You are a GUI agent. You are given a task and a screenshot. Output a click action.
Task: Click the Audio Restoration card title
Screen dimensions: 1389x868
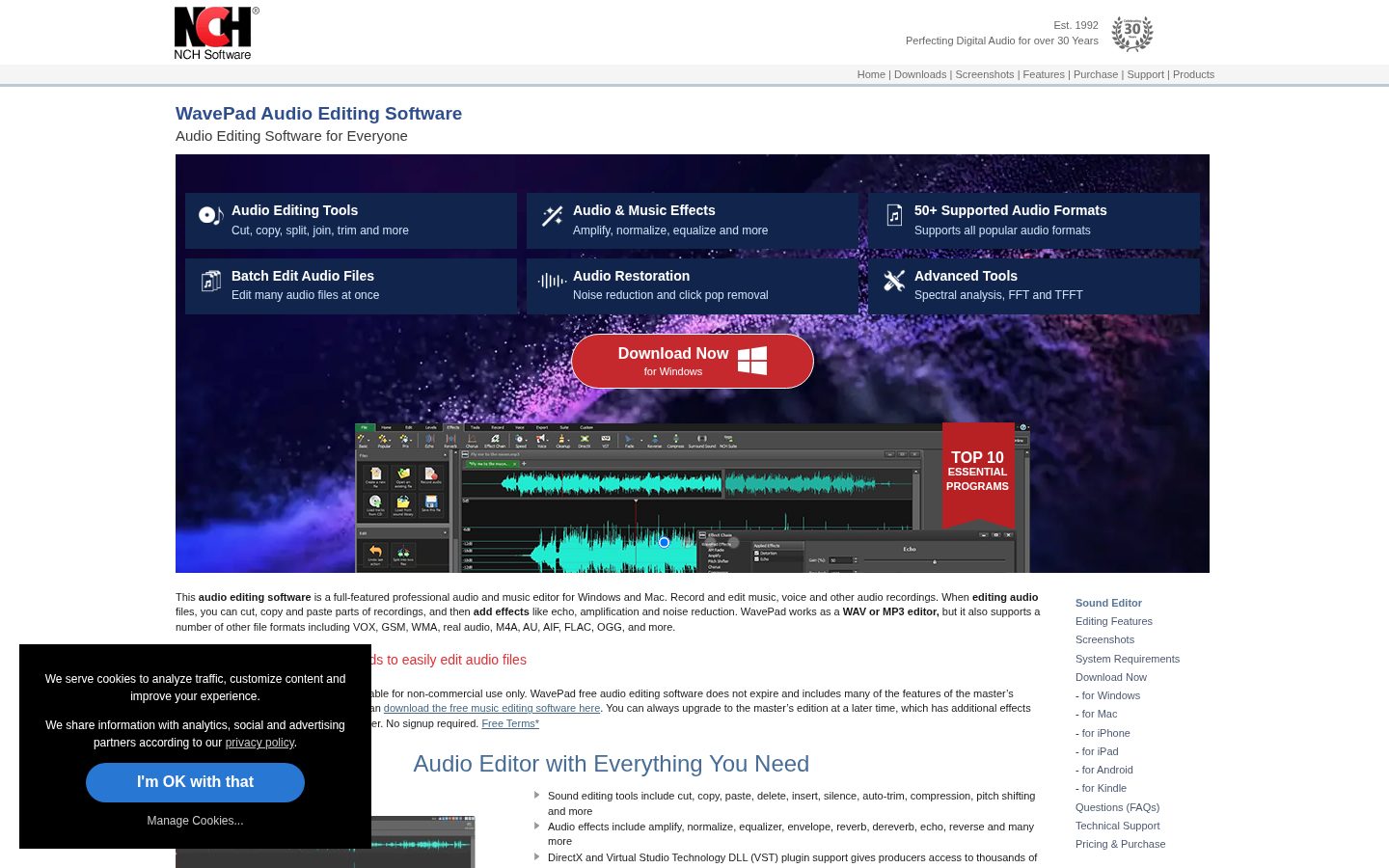tap(631, 276)
